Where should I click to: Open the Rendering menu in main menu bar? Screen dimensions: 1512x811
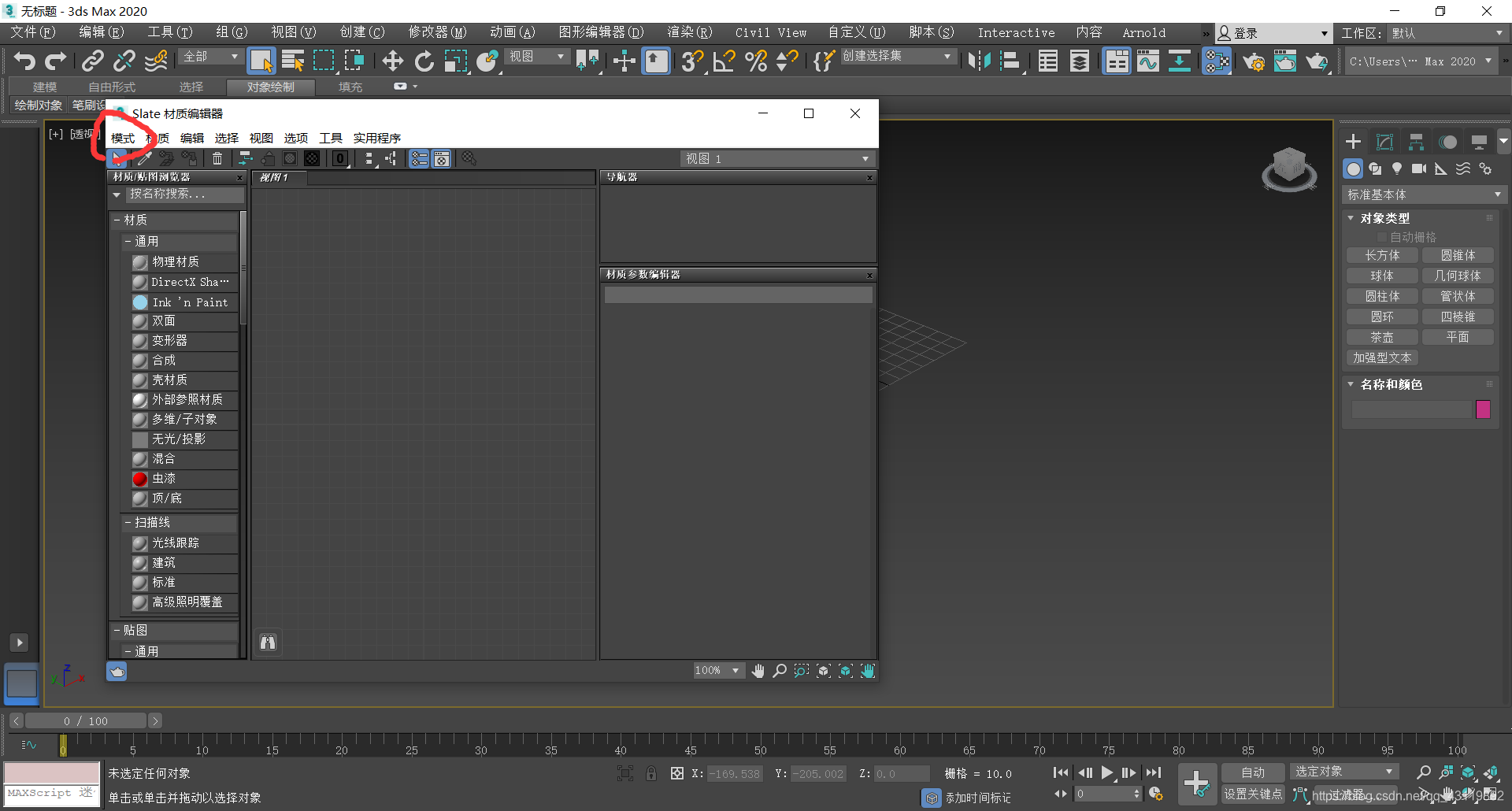pyautogui.click(x=690, y=32)
